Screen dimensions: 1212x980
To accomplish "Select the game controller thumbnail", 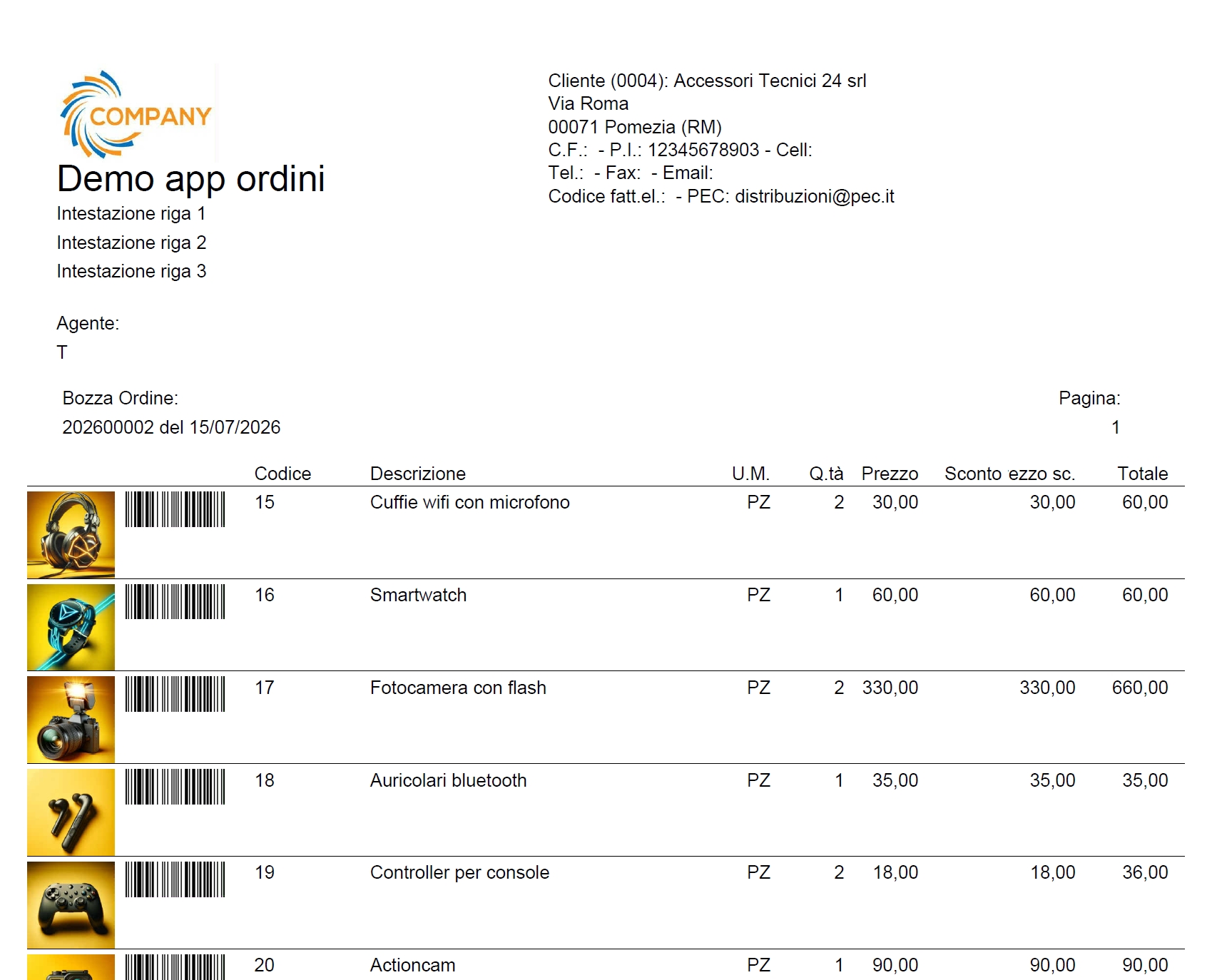I will [x=71, y=905].
